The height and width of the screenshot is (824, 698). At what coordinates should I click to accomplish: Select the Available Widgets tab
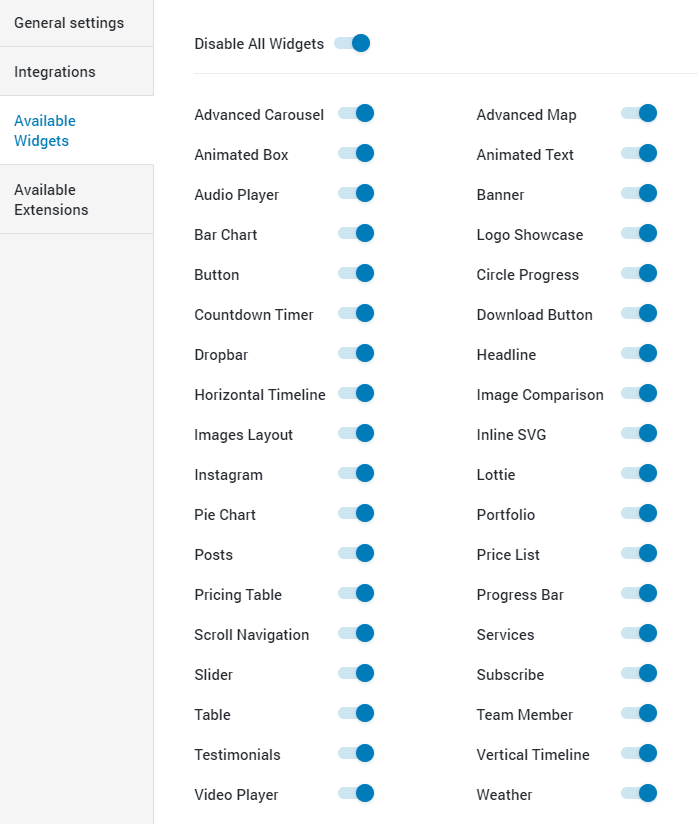point(45,131)
